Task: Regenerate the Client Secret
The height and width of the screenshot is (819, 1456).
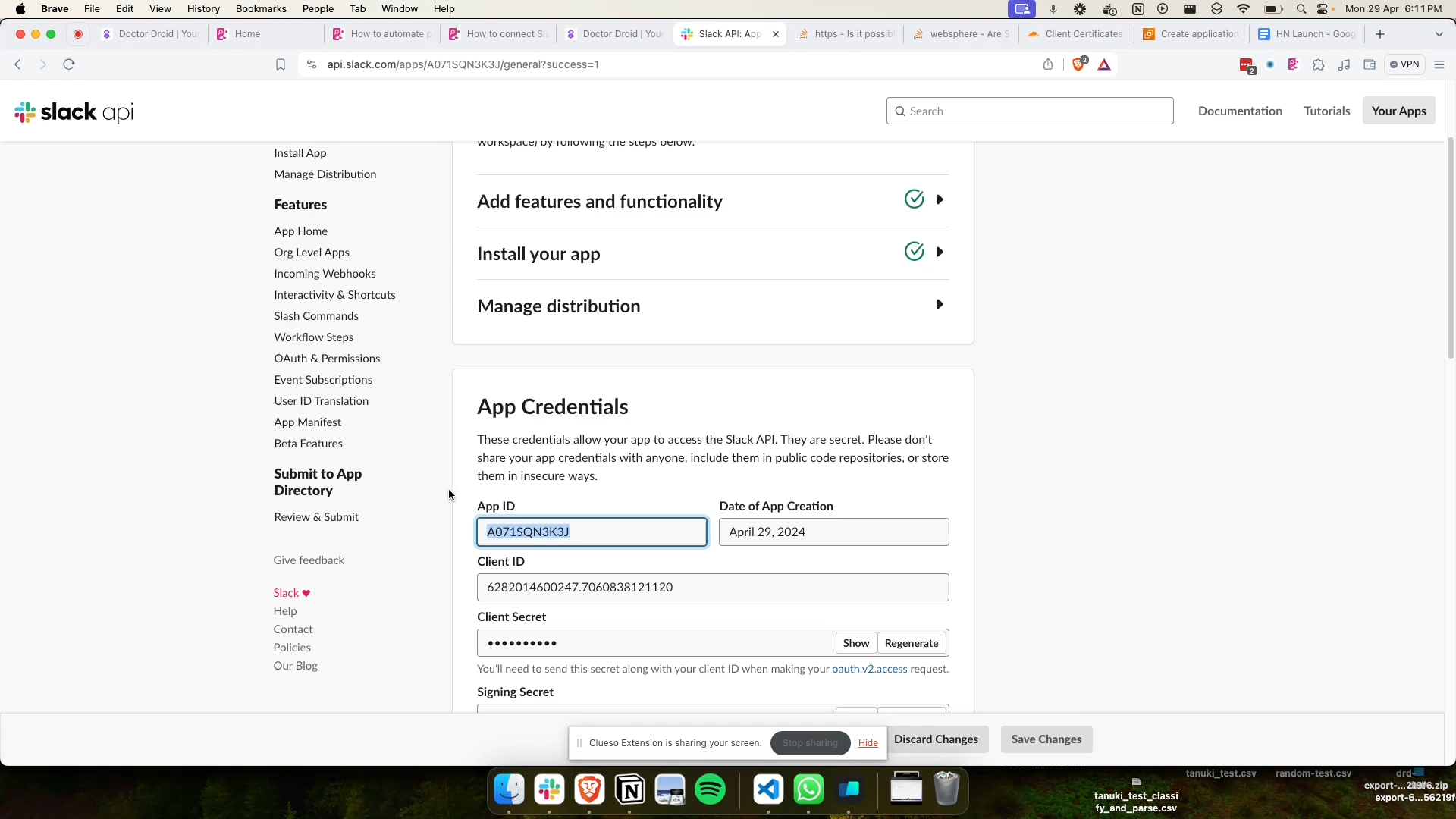Action: [912, 643]
